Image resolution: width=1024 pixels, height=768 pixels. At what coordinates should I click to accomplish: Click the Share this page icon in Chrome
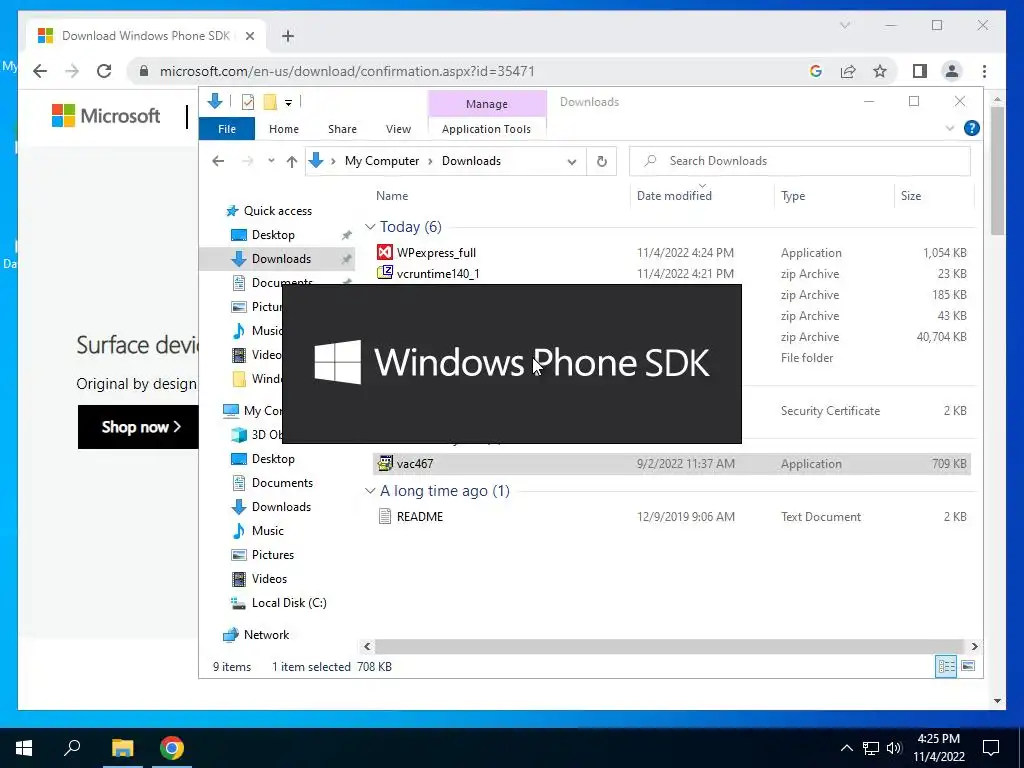tap(848, 71)
